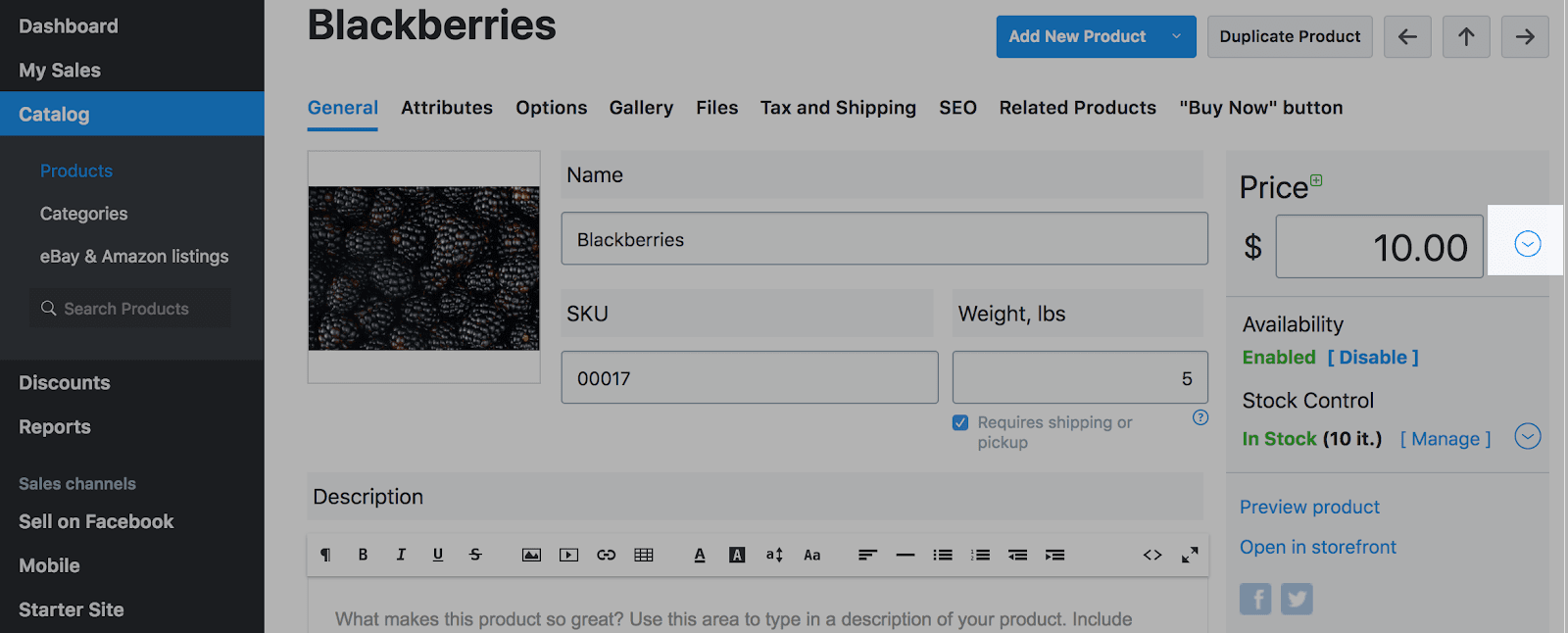This screenshot has width=1568, height=633.
Task: Insert table icon in editor toolbar
Action: click(x=644, y=555)
